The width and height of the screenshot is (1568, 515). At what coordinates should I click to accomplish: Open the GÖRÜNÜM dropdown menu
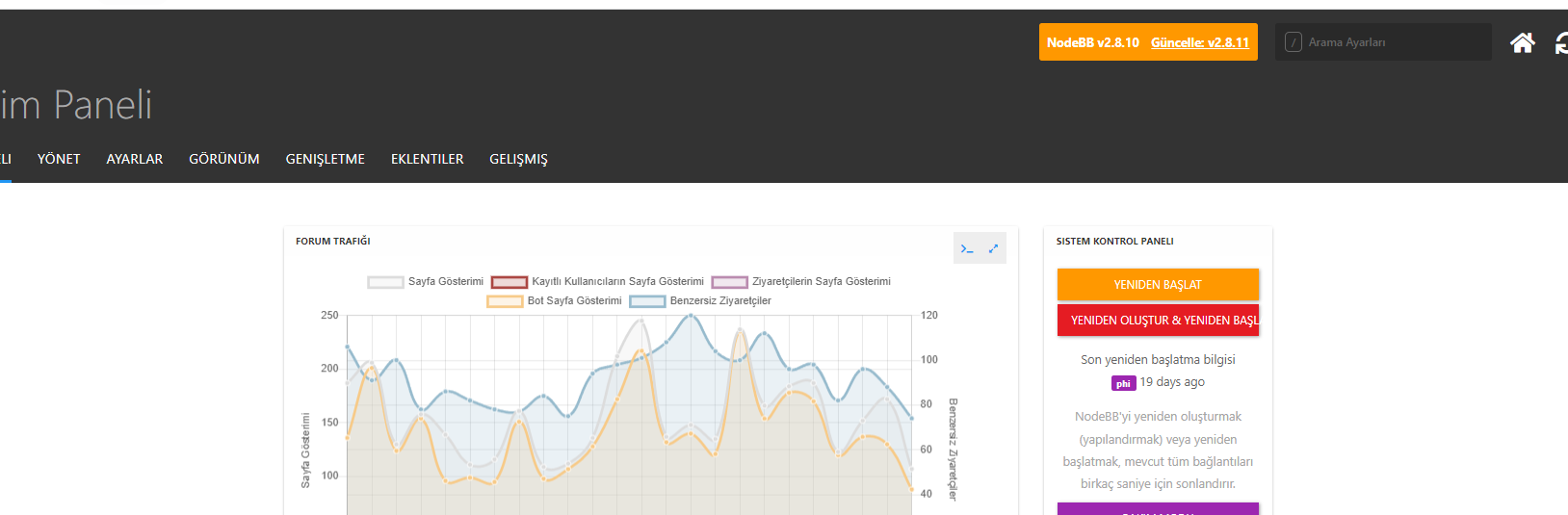[224, 159]
